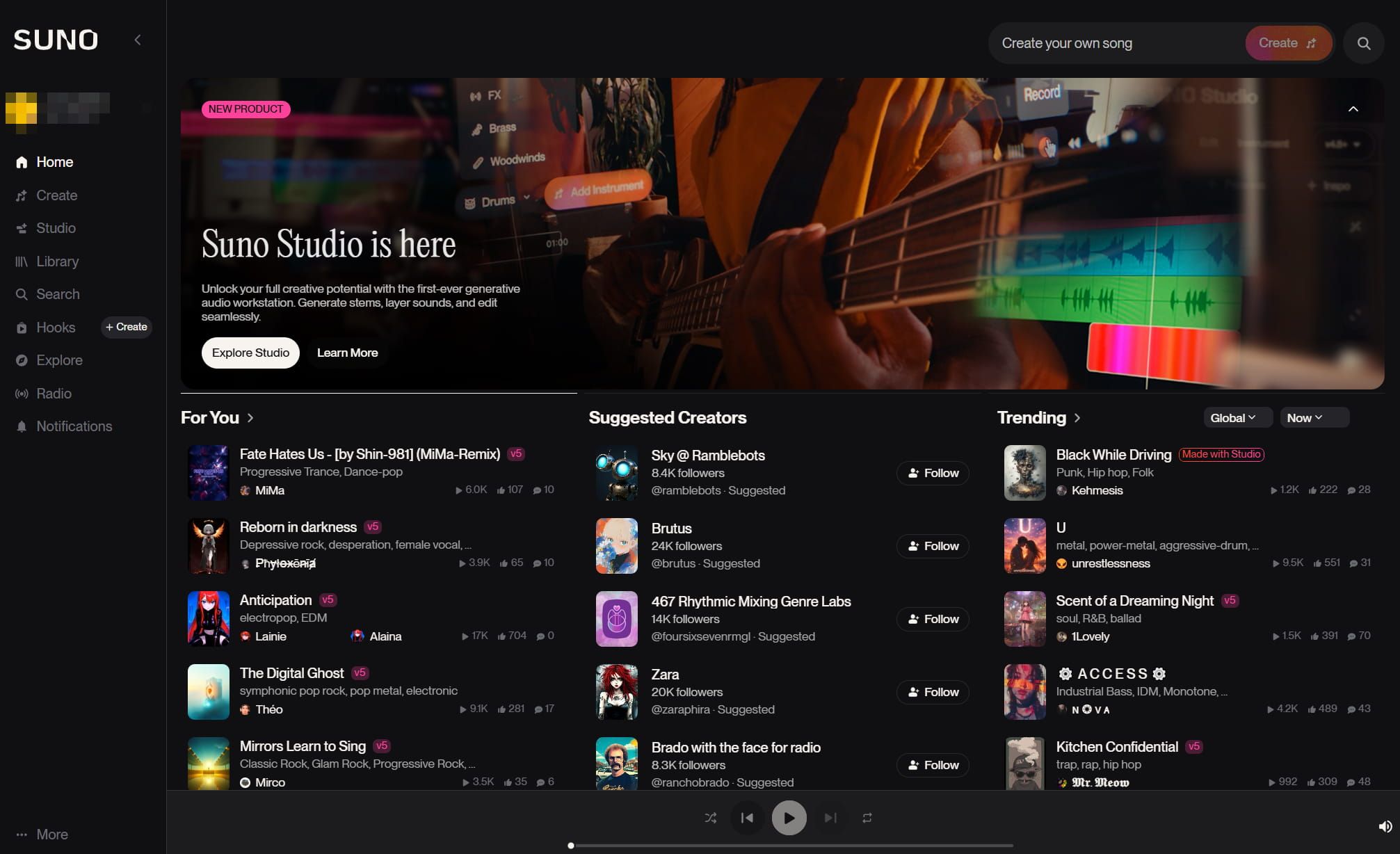Skip to previous track

[747, 818]
